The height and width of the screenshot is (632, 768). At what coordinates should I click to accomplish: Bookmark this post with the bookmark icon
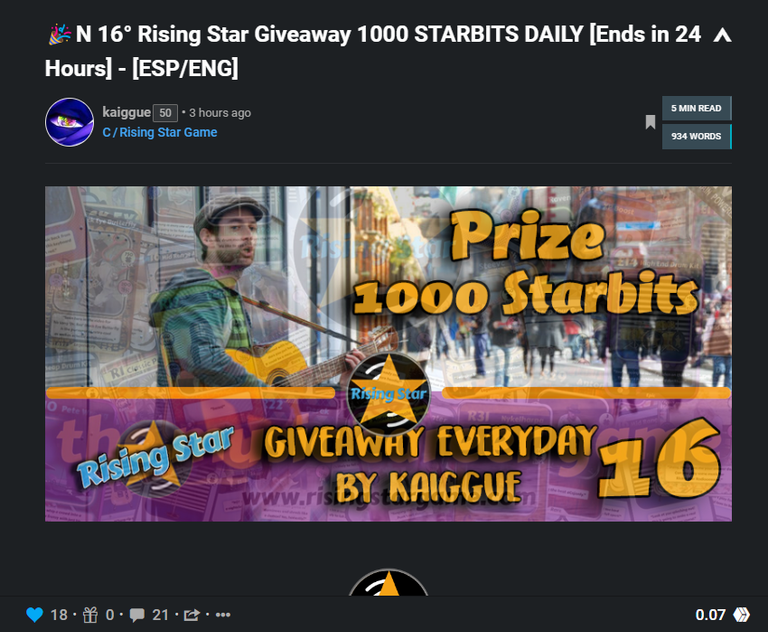coord(650,122)
